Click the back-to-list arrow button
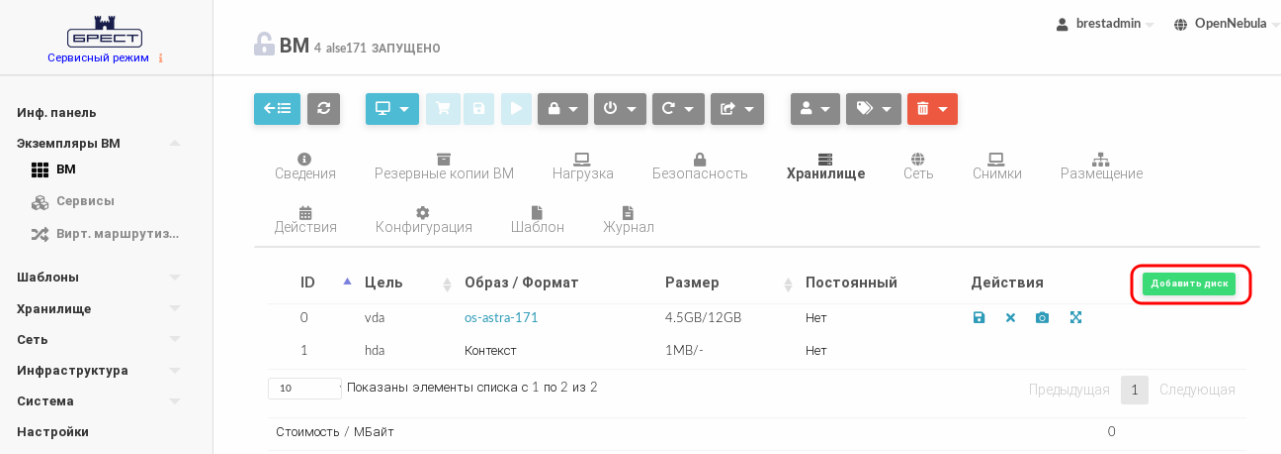 (x=277, y=109)
